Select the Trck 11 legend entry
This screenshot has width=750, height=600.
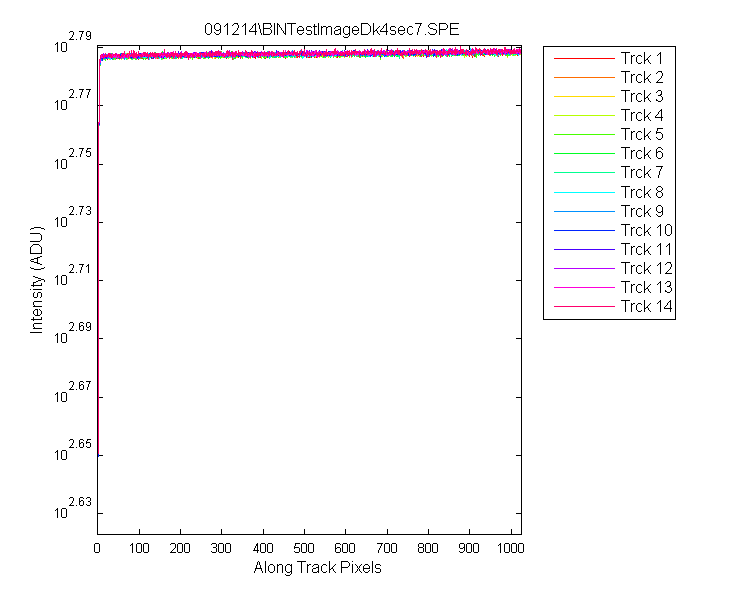point(613,249)
